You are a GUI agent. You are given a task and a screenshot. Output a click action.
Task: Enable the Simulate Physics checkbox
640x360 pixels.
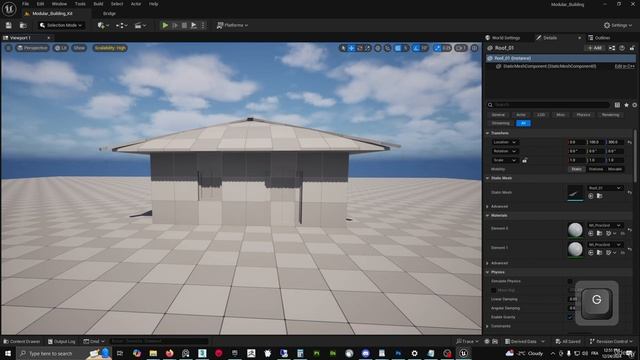570,281
